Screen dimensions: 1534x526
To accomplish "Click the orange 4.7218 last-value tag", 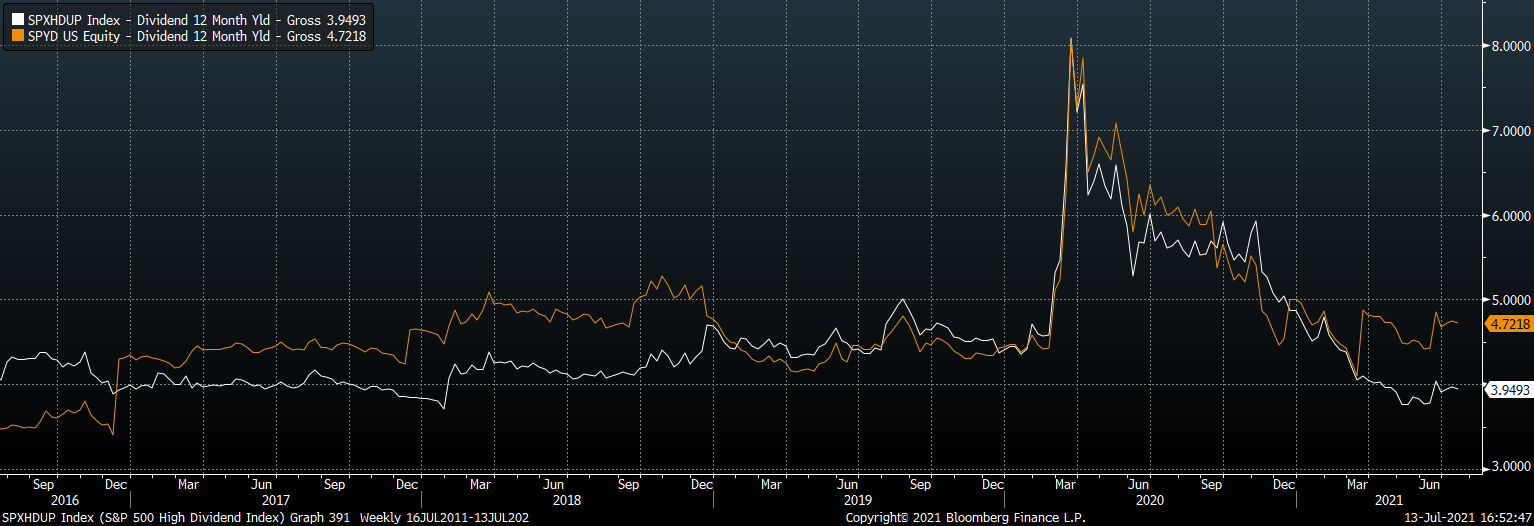I will pos(1509,324).
